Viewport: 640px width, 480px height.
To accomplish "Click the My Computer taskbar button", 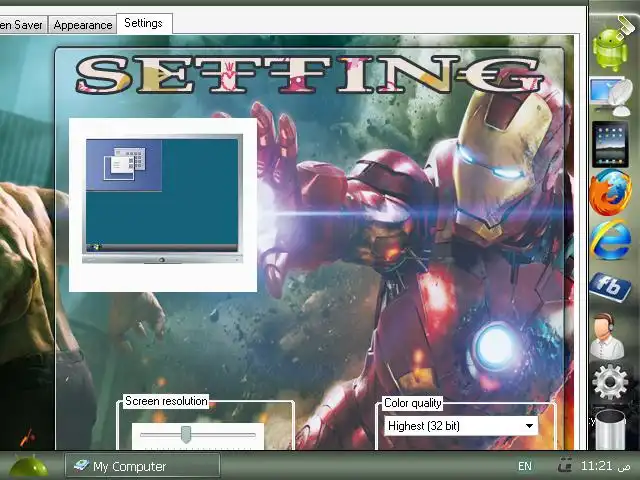I will pos(142,466).
